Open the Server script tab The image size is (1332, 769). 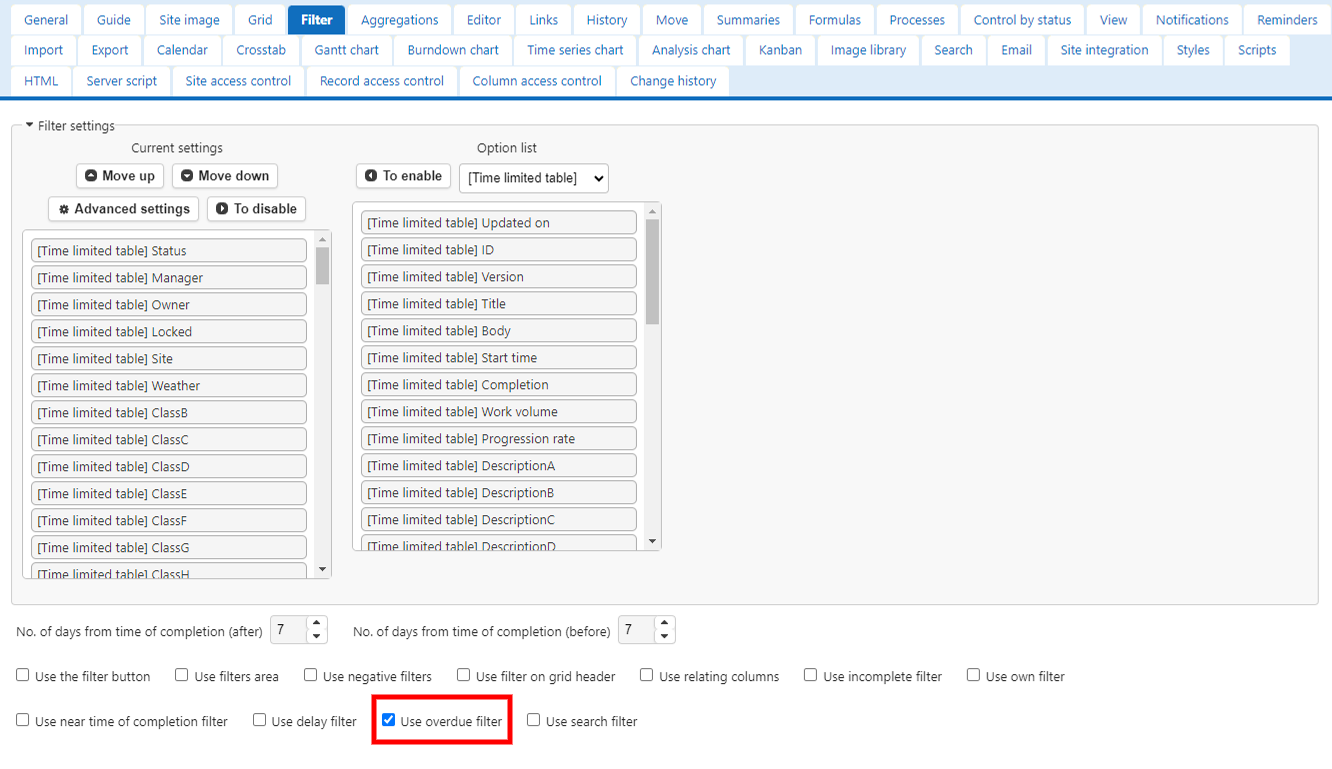tap(122, 81)
